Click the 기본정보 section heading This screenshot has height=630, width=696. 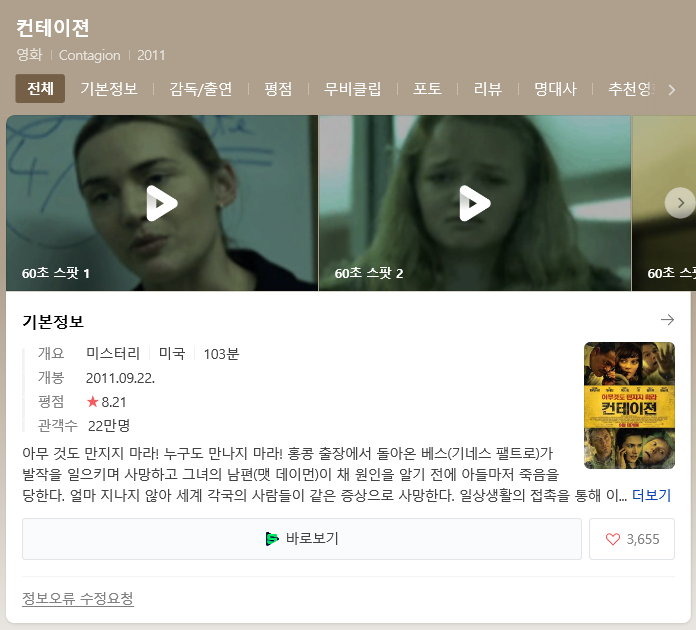(x=53, y=321)
